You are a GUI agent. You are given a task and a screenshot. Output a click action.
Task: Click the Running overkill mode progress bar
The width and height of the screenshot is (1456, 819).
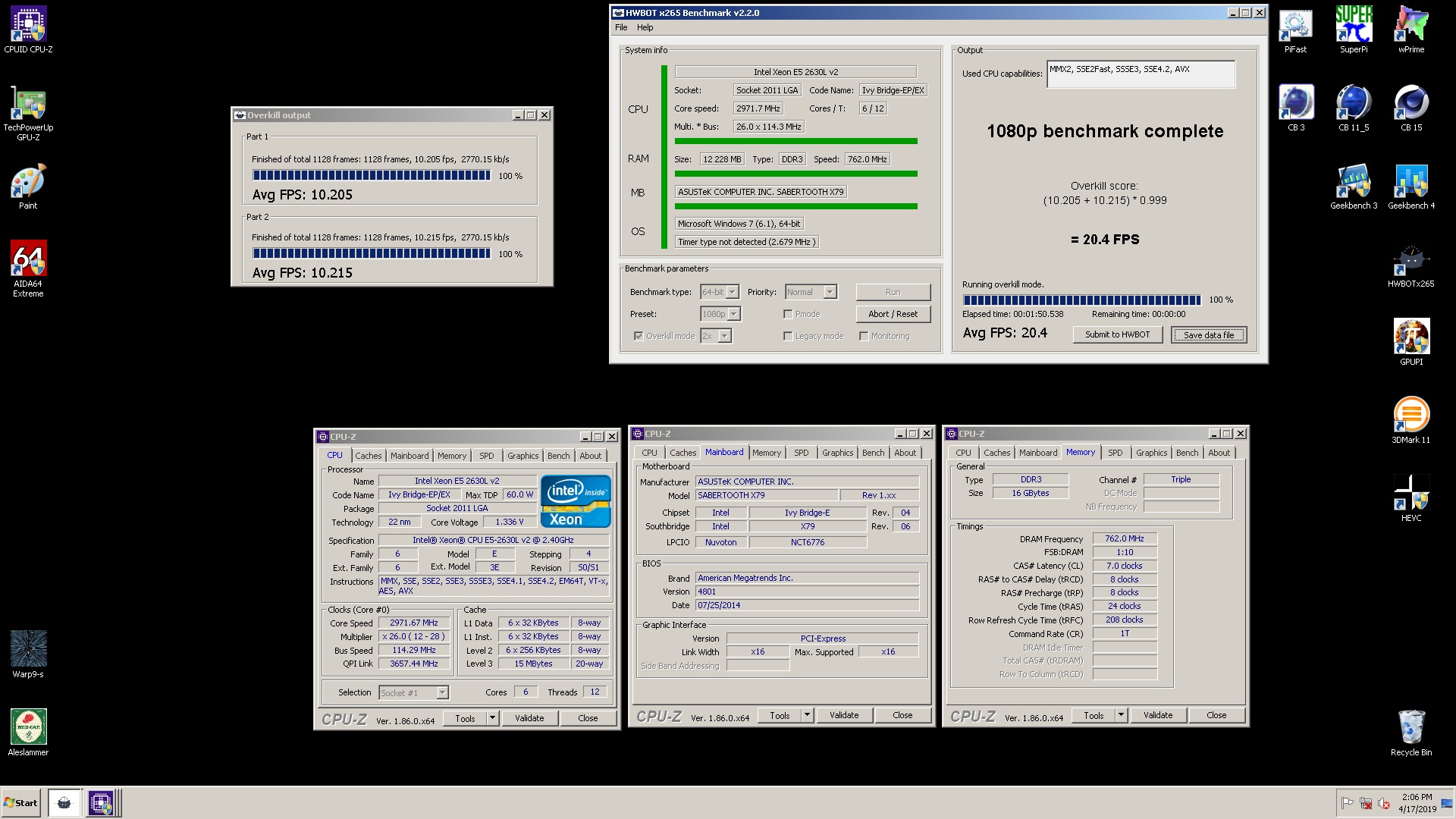tap(1082, 300)
